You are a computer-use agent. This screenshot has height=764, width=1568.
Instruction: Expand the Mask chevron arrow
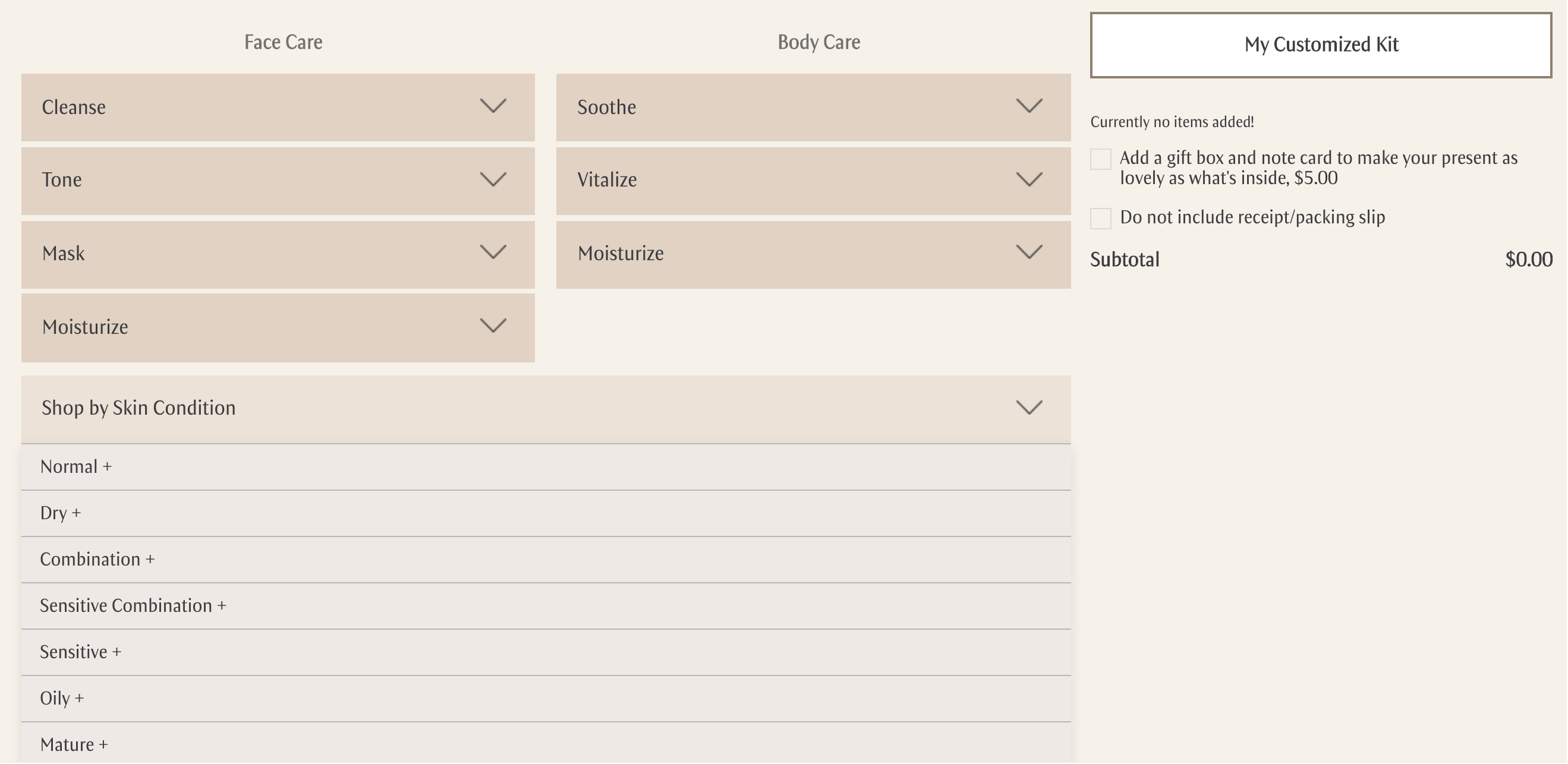493,252
